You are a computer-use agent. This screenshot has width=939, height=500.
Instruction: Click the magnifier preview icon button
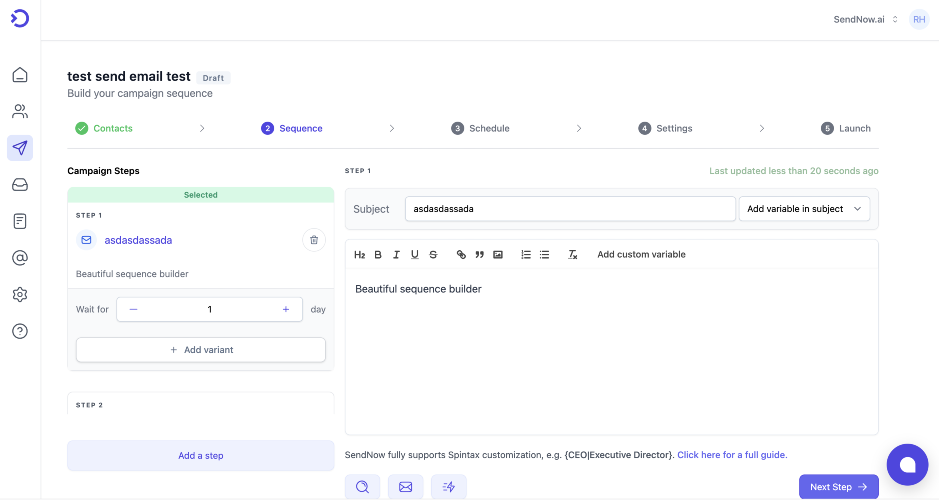click(362, 487)
